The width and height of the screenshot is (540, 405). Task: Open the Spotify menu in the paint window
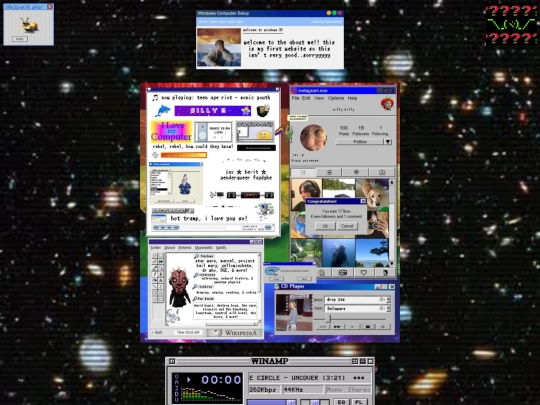tap(221, 248)
